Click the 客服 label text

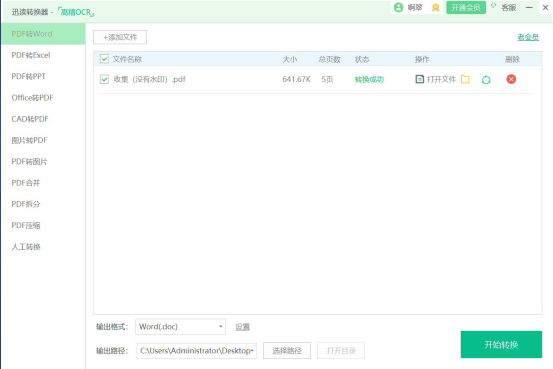(509, 7)
